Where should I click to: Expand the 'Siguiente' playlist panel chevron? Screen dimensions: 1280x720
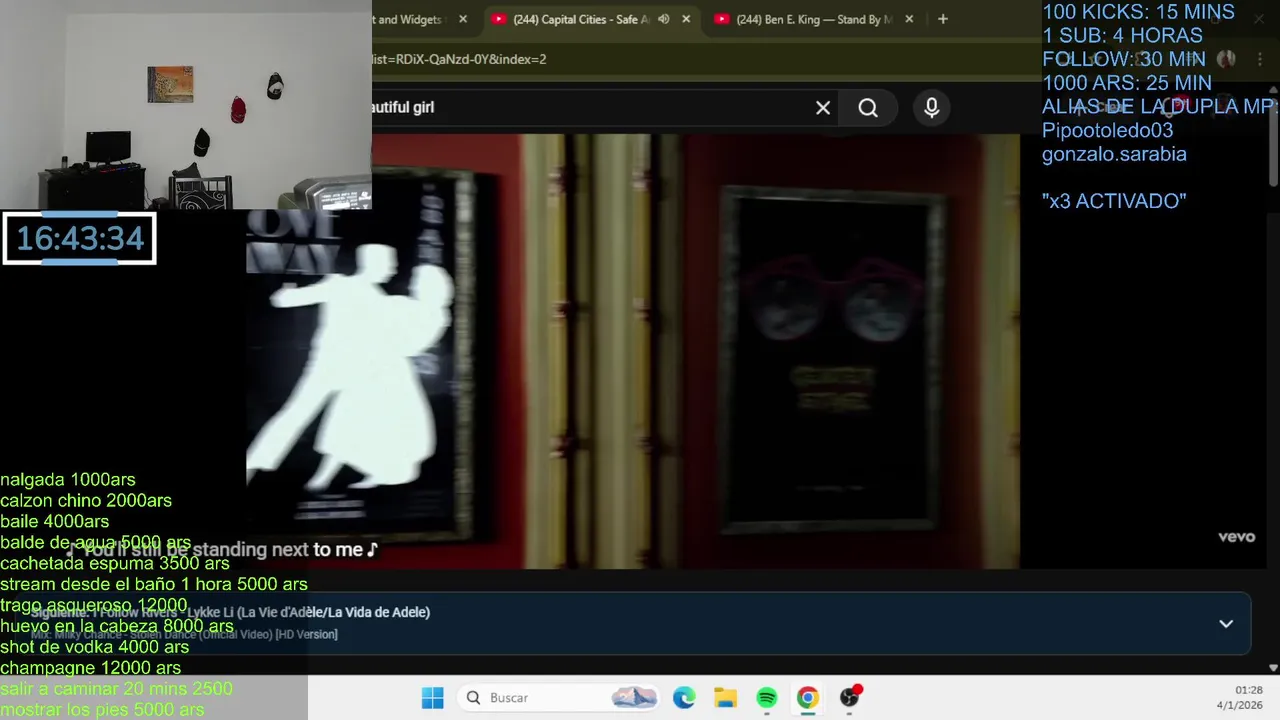click(1226, 624)
